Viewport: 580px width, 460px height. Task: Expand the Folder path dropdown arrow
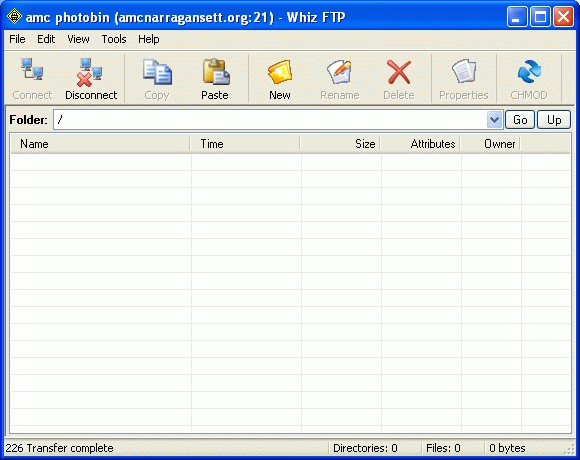pos(494,120)
